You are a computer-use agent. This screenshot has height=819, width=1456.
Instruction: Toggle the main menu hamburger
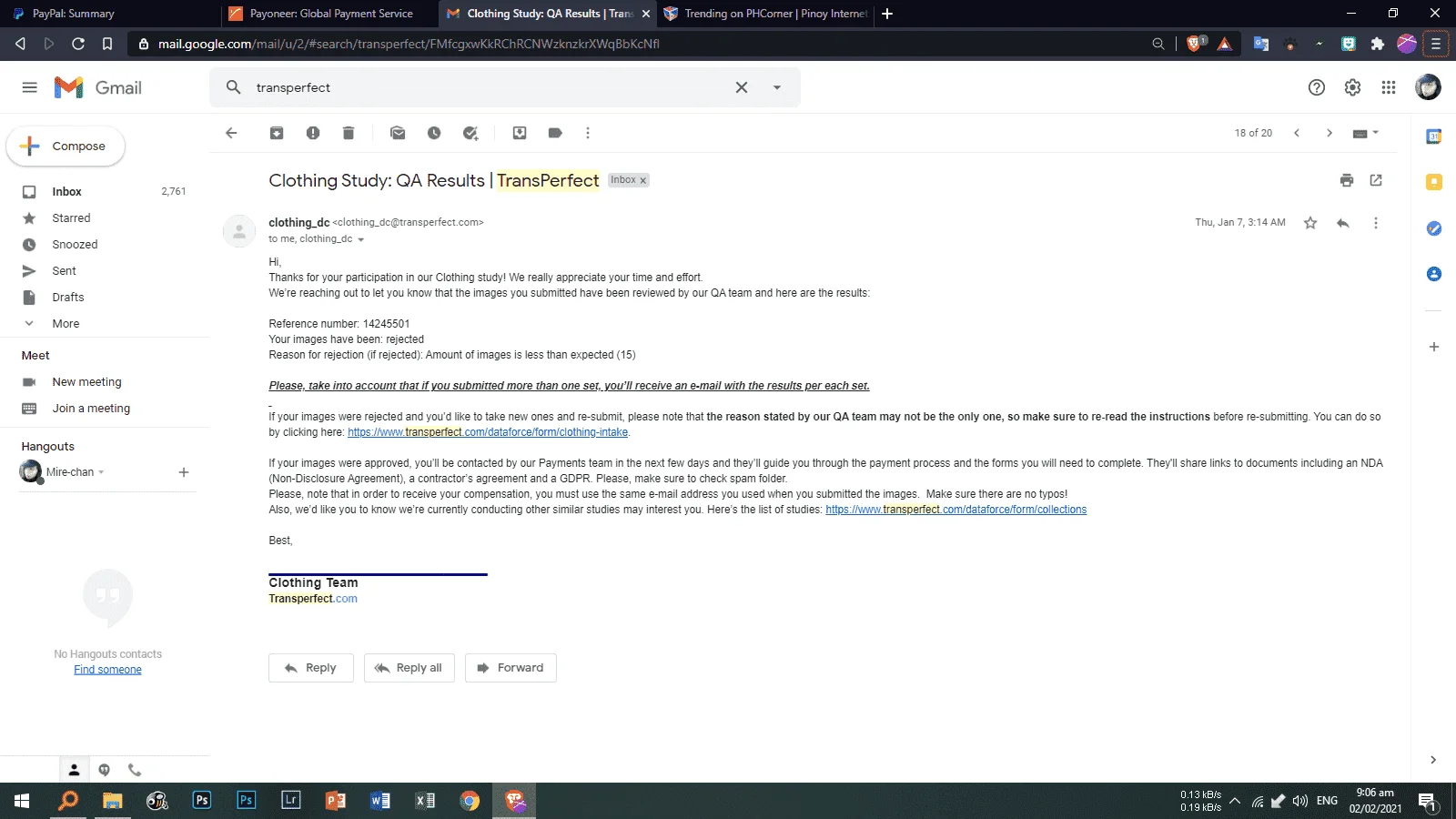pos(30,87)
